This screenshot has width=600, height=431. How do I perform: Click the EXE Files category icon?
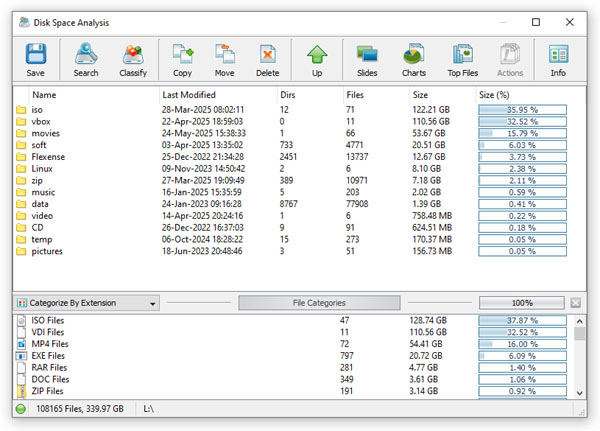(21, 356)
